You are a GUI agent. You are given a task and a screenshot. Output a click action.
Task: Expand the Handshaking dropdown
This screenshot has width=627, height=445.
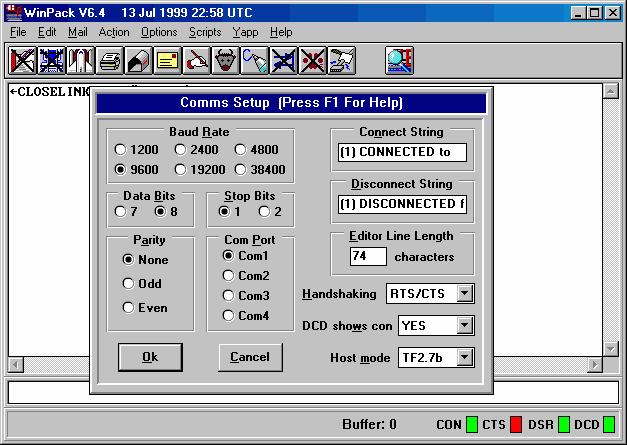(x=465, y=293)
